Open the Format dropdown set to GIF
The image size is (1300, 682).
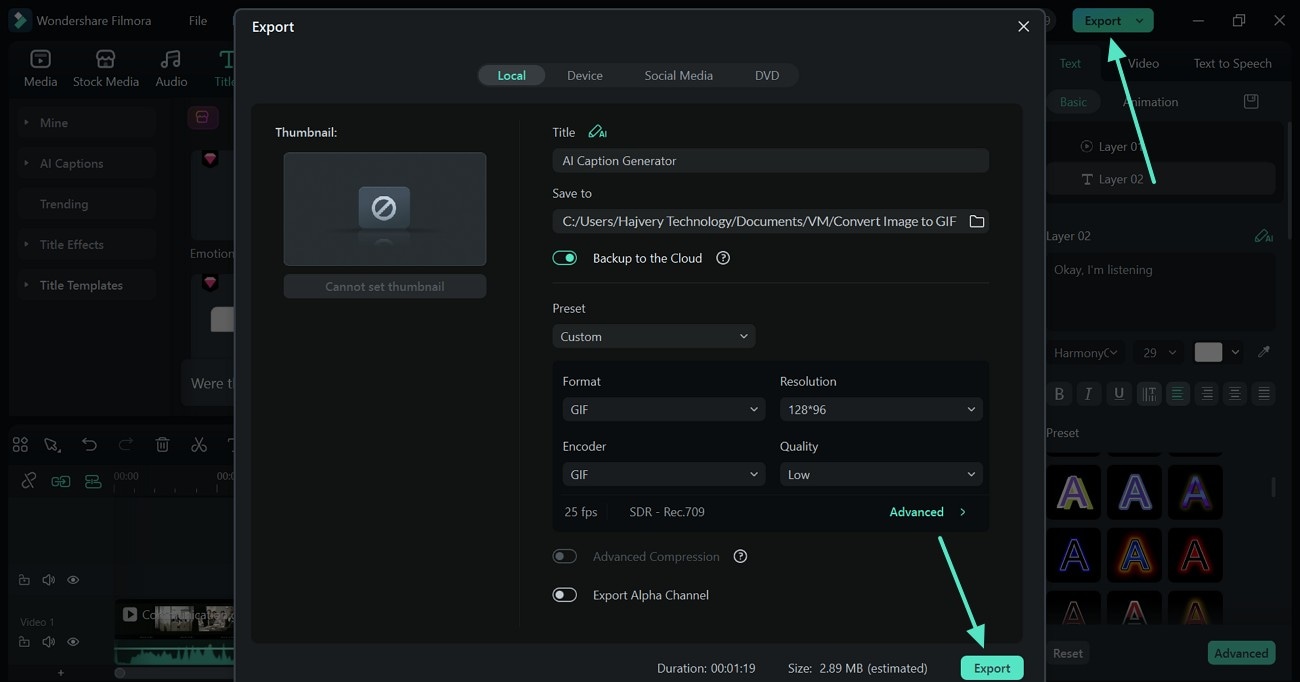coord(664,410)
